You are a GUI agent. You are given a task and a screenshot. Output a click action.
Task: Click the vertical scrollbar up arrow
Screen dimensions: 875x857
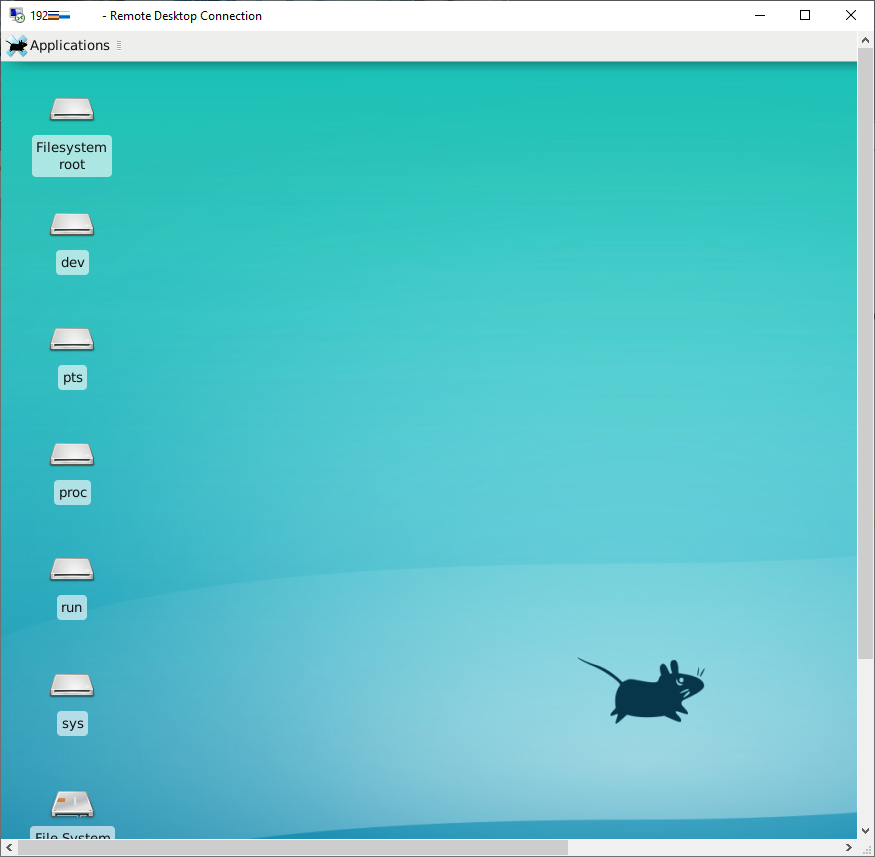click(x=866, y=39)
